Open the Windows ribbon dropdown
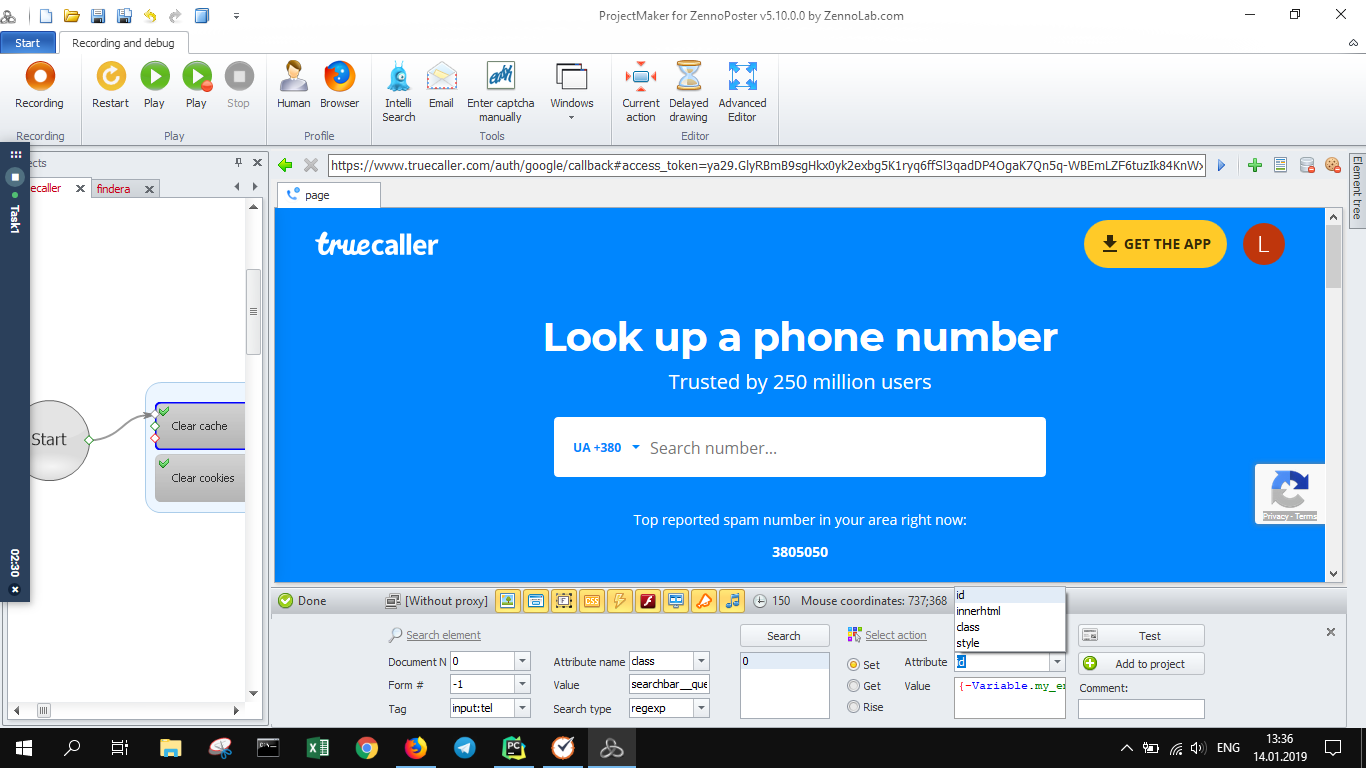The height and width of the screenshot is (768, 1366). tap(571, 91)
